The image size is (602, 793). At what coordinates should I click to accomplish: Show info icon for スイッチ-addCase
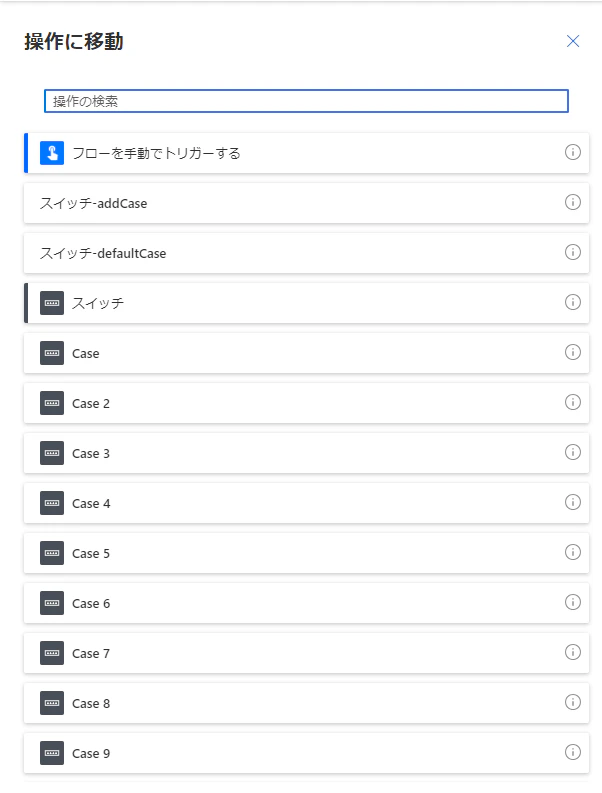(573, 202)
